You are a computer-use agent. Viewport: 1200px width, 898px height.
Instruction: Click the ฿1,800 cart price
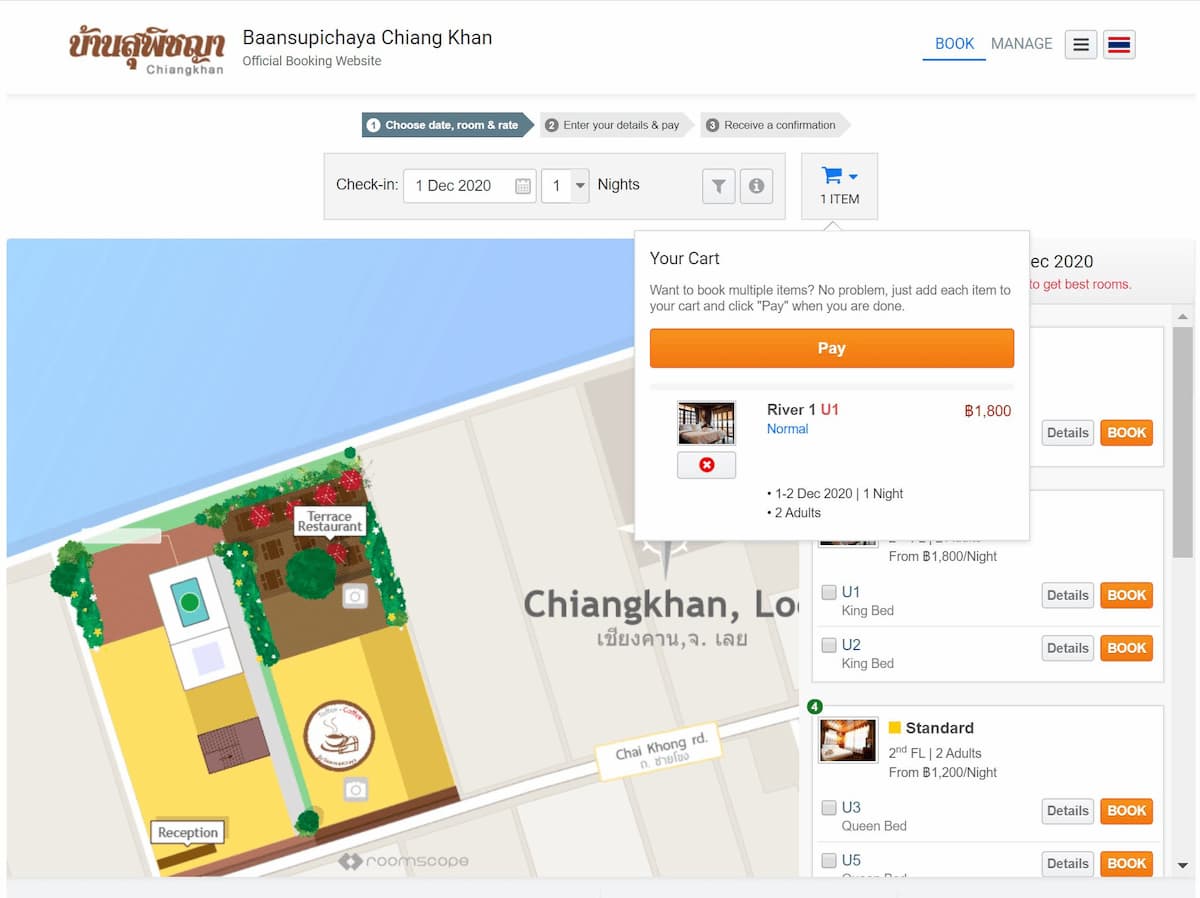click(988, 411)
